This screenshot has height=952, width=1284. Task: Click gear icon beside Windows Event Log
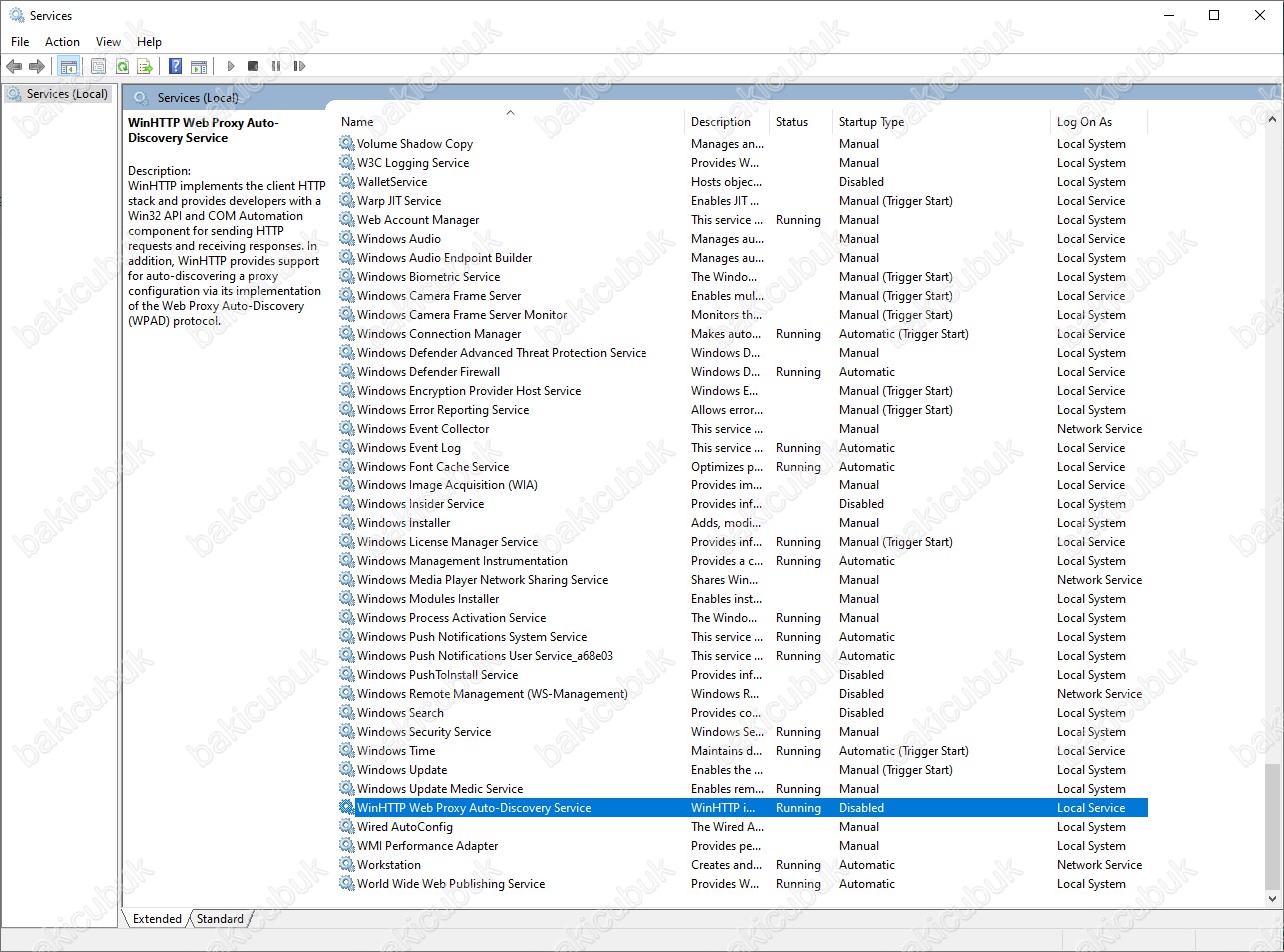347,448
